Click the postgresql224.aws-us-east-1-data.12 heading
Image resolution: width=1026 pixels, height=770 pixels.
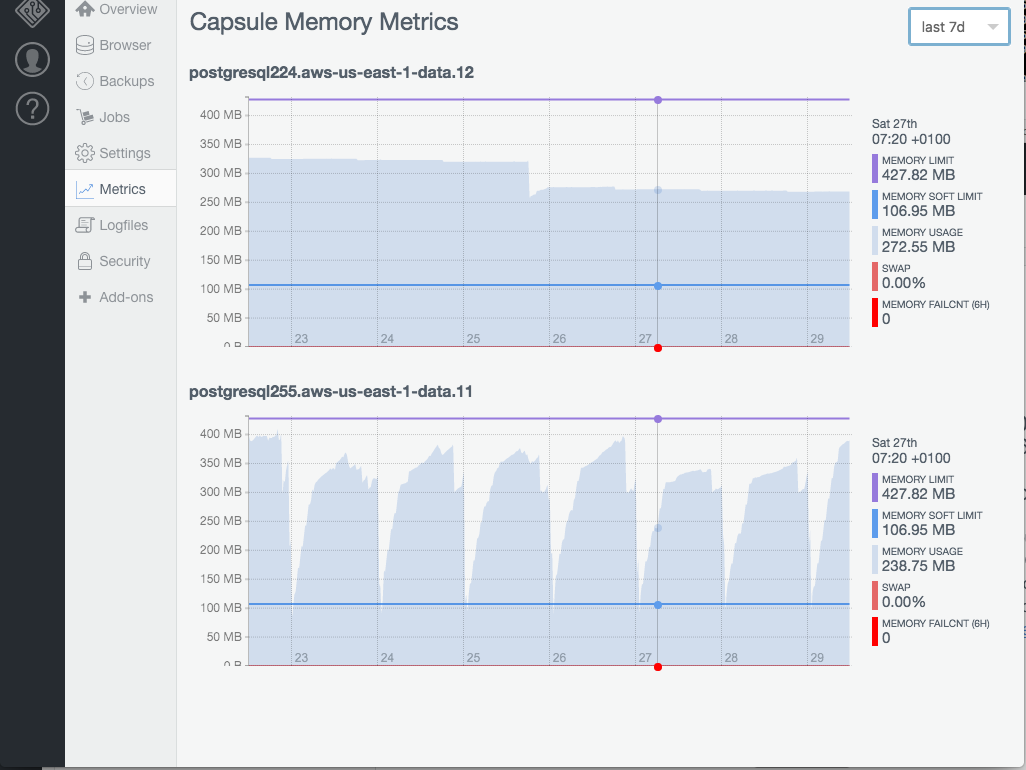point(332,73)
